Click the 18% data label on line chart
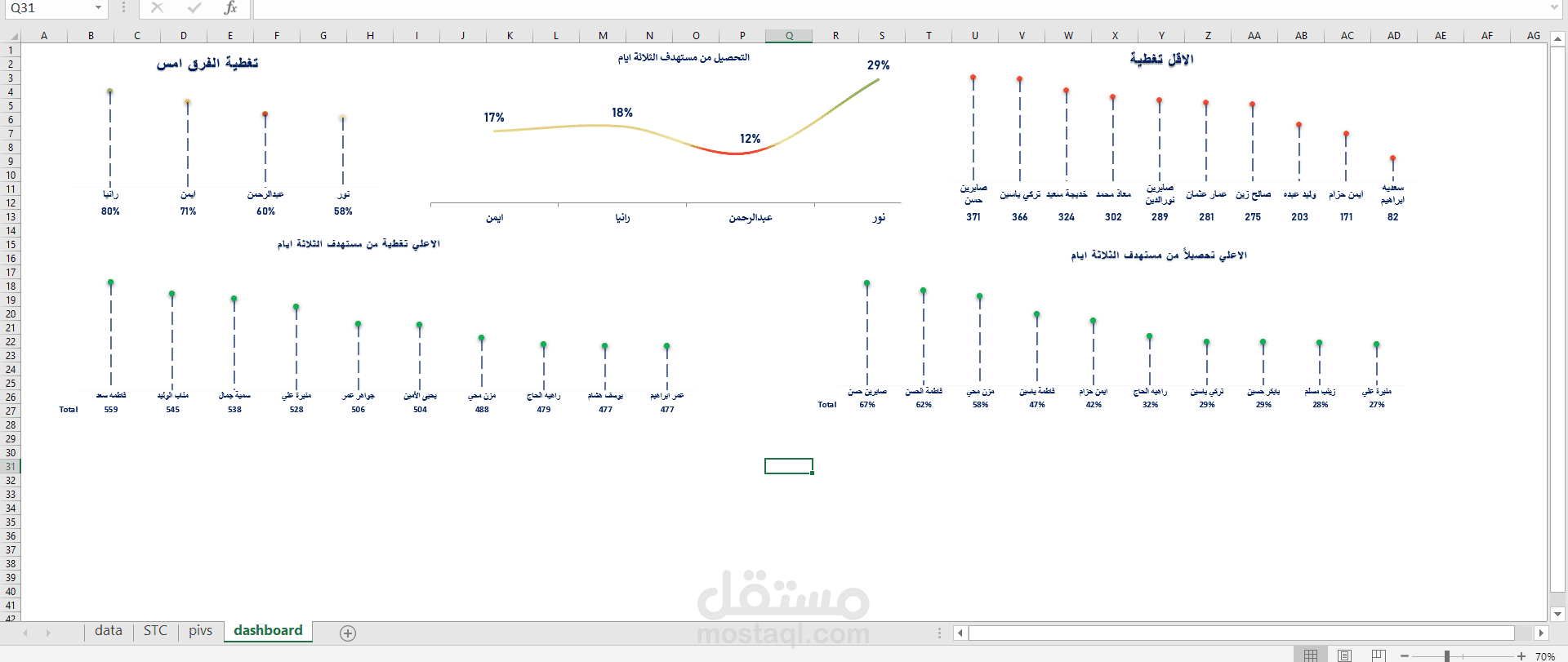The width and height of the screenshot is (1568, 662). (622, 113)
